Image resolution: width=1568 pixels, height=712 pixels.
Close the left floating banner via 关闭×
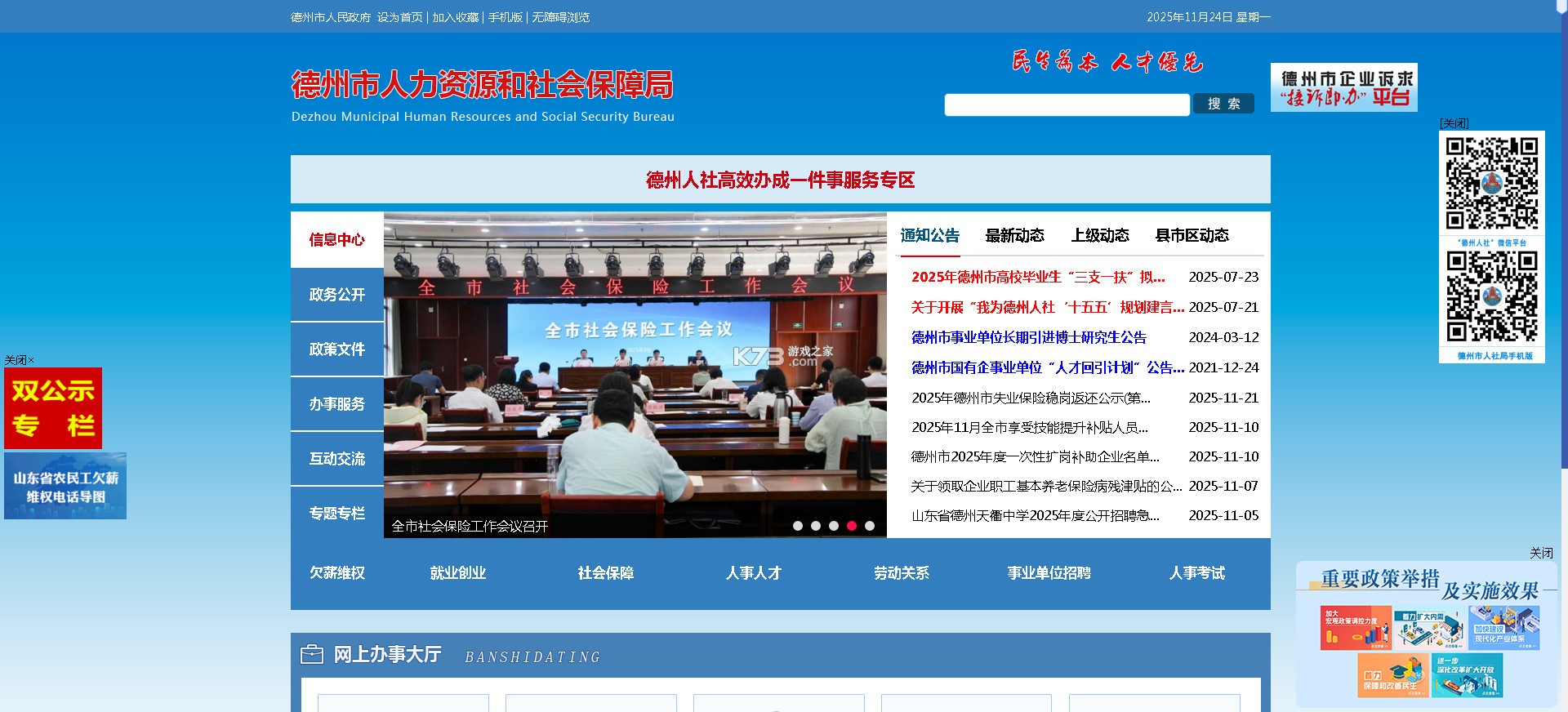tap(20, 360)
